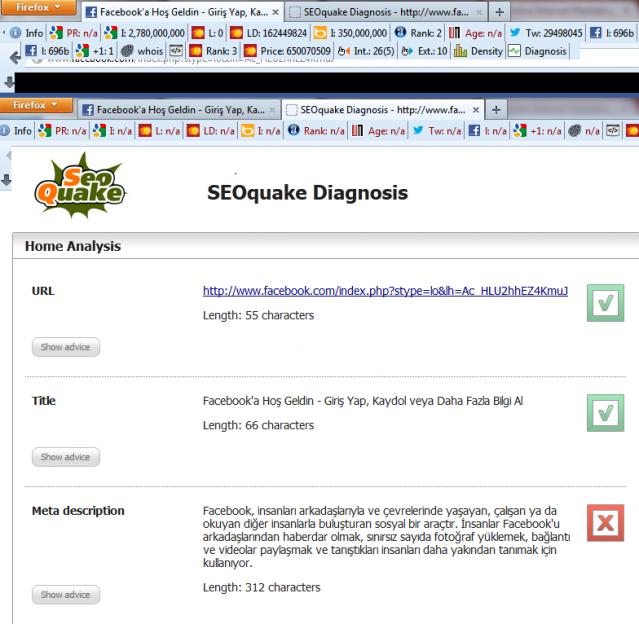Open the whois lookup
639x624 pixels.
(142, 51)
